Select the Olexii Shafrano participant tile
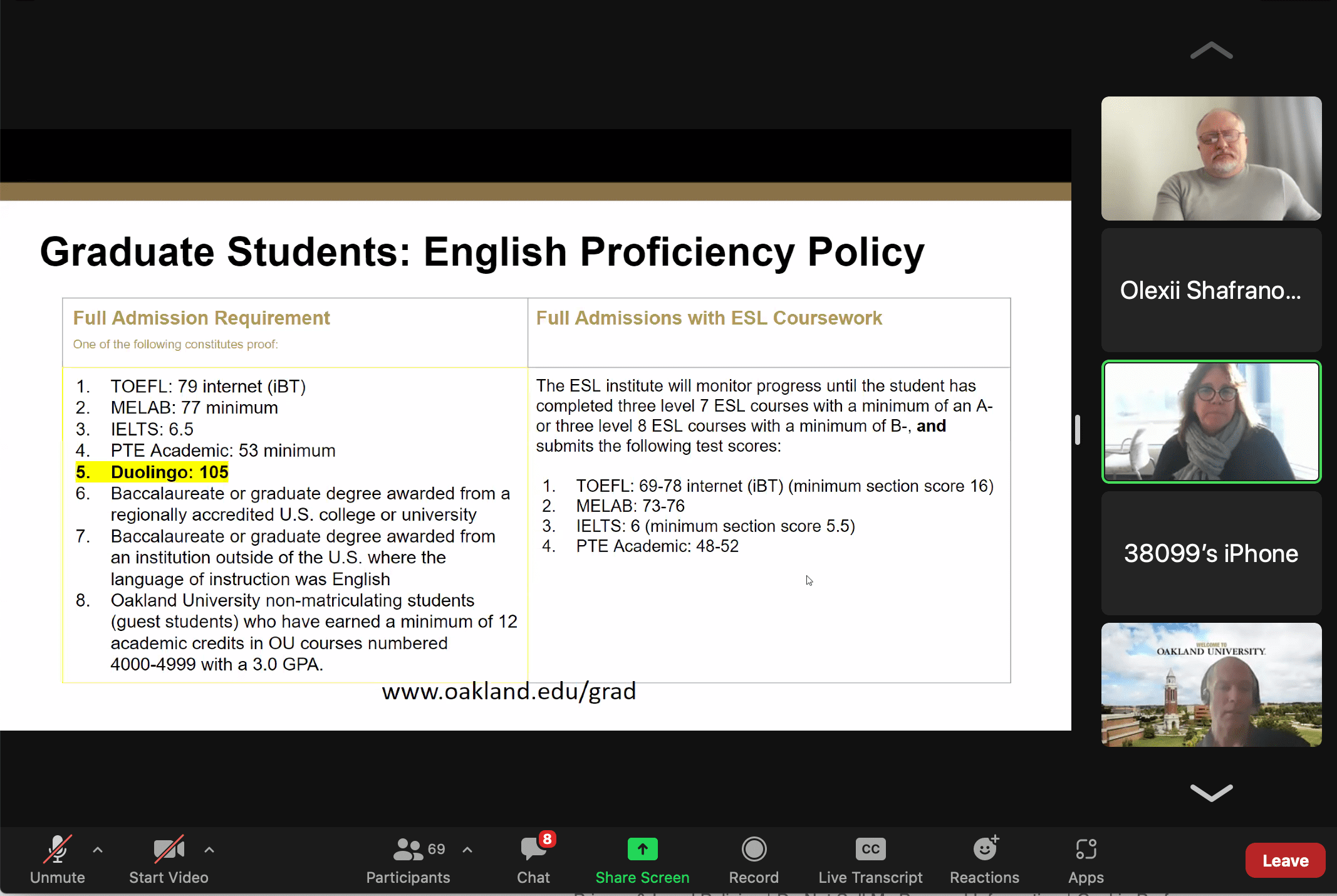 pos(1211,290)
